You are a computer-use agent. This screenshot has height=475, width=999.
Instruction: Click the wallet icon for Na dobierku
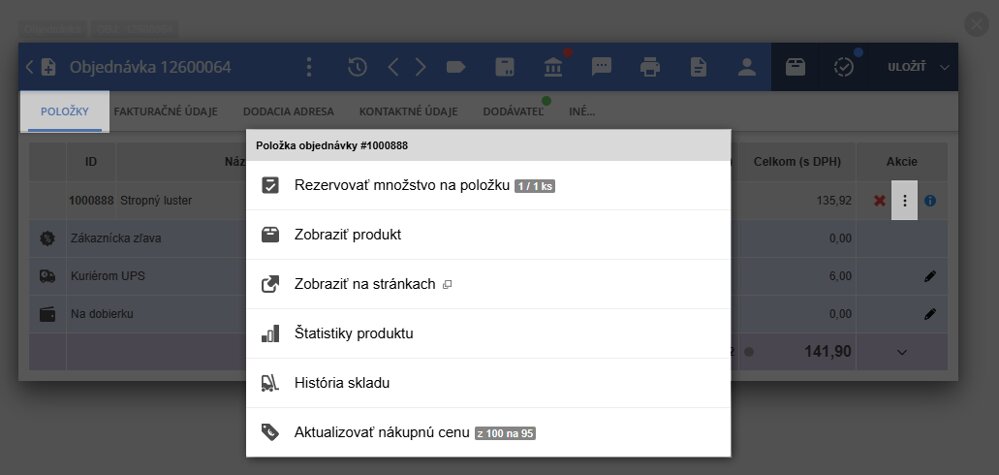coord(47,314)
